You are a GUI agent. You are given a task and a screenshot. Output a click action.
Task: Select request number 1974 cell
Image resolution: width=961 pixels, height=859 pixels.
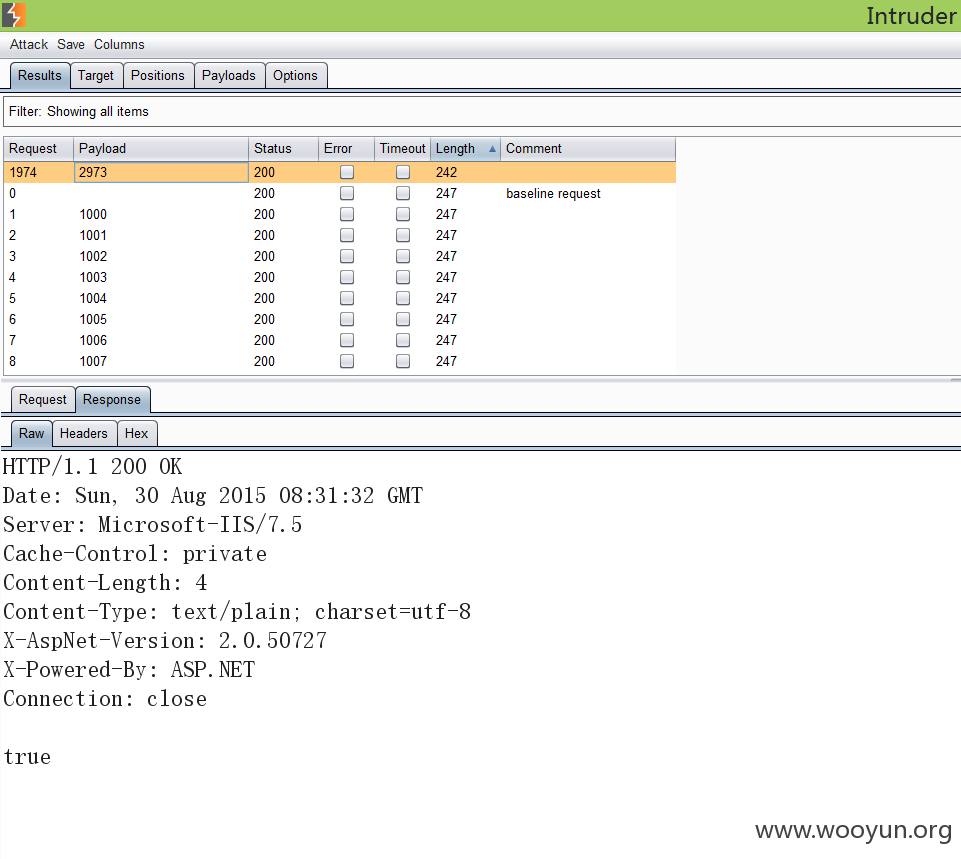coord(39,172)
